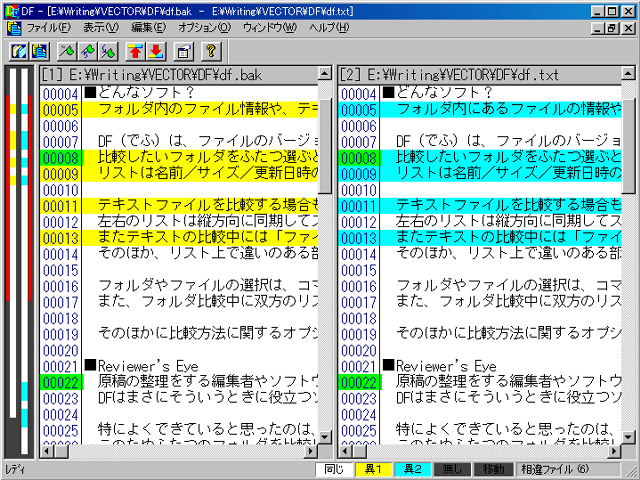Image resolution: width=640 pixels, height=480 pixels.
Task: Click the cyan 異2 legend swatch
Action: (413, 469)
